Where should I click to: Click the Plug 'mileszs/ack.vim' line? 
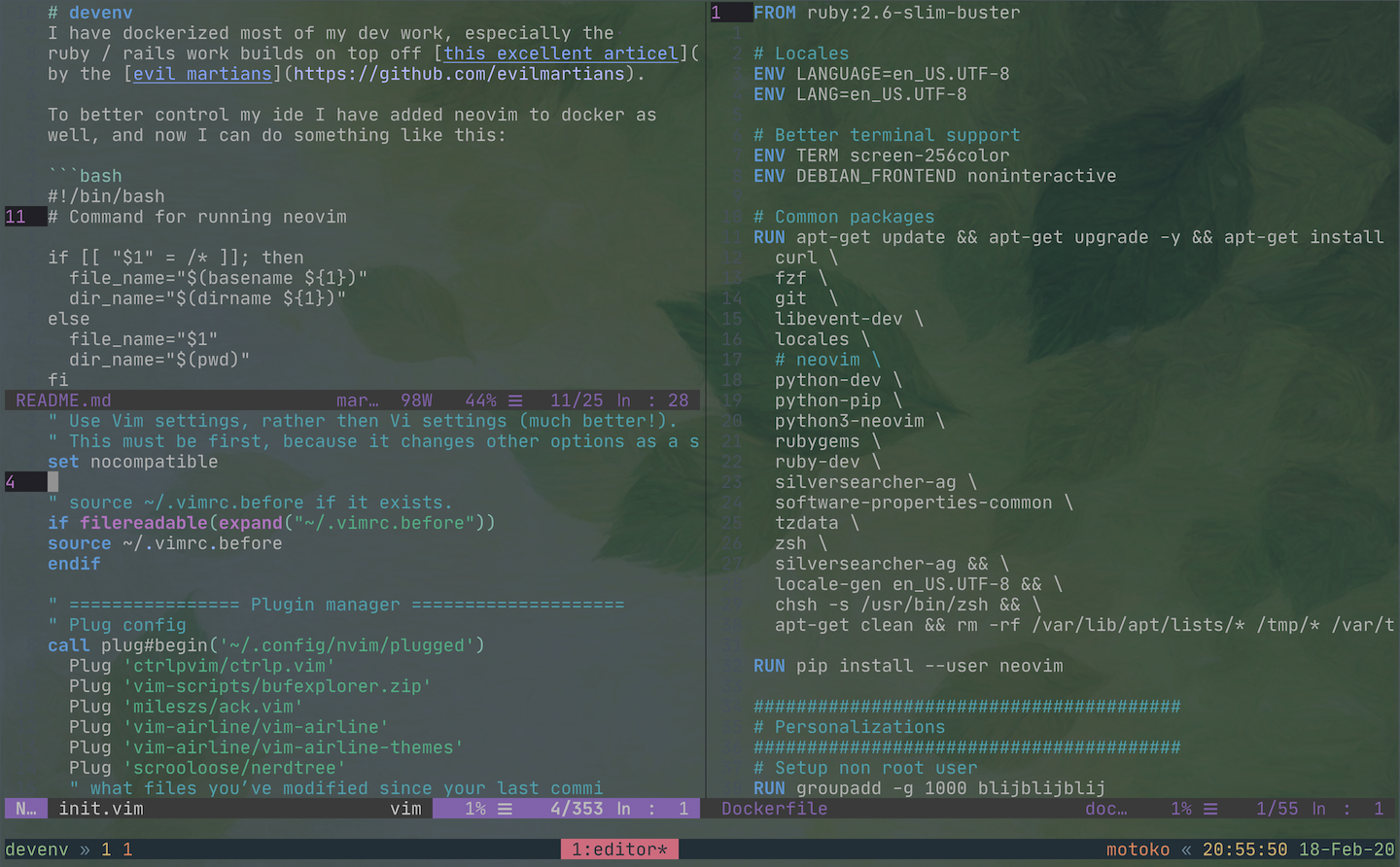click(x=187, y=707)
